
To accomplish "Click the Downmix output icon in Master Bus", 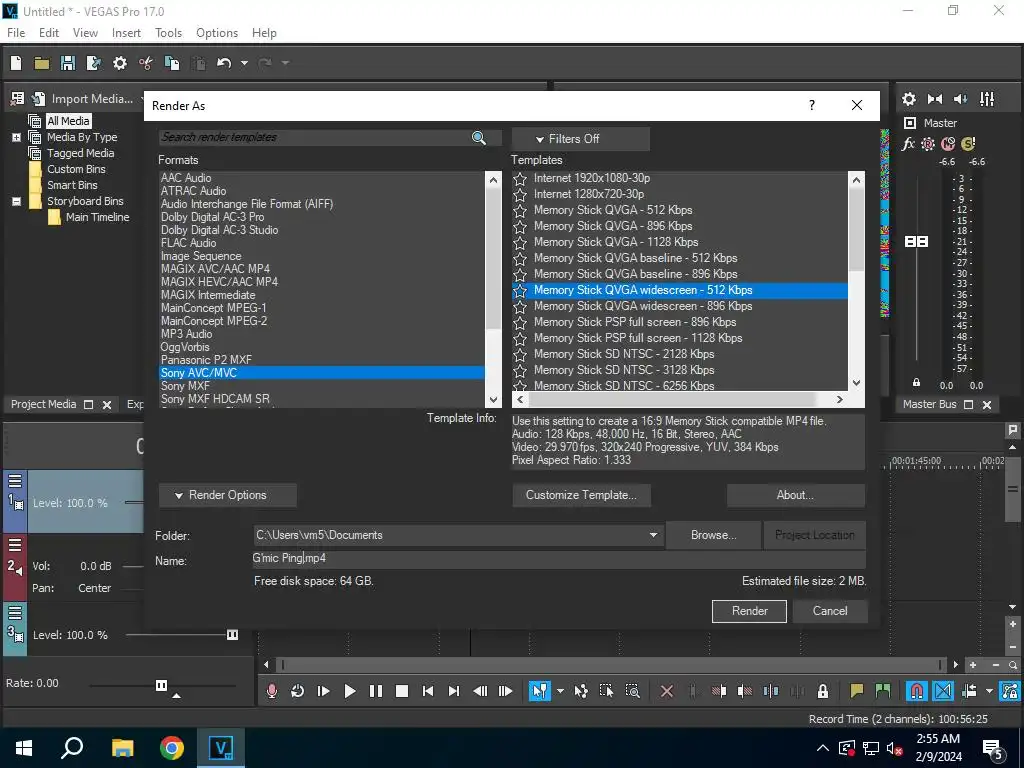I will pos(935,99).
